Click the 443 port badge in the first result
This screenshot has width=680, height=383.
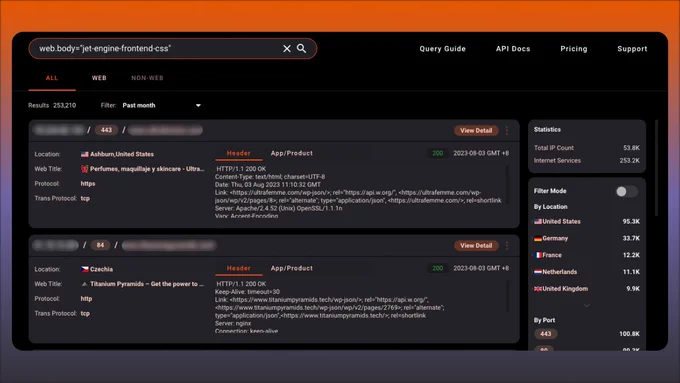coord(106,130)
